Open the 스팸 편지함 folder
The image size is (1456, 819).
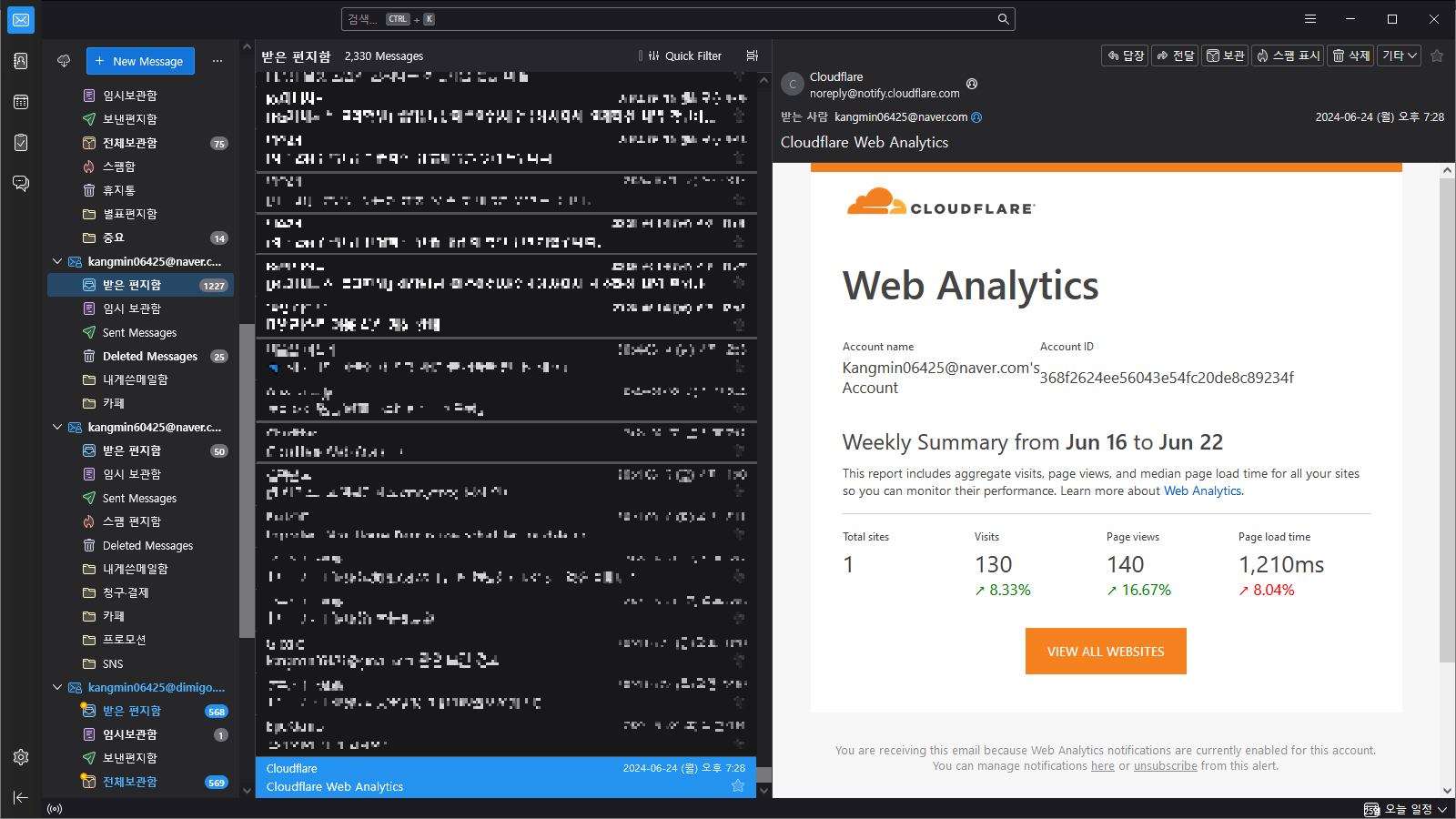coord(141,521)
